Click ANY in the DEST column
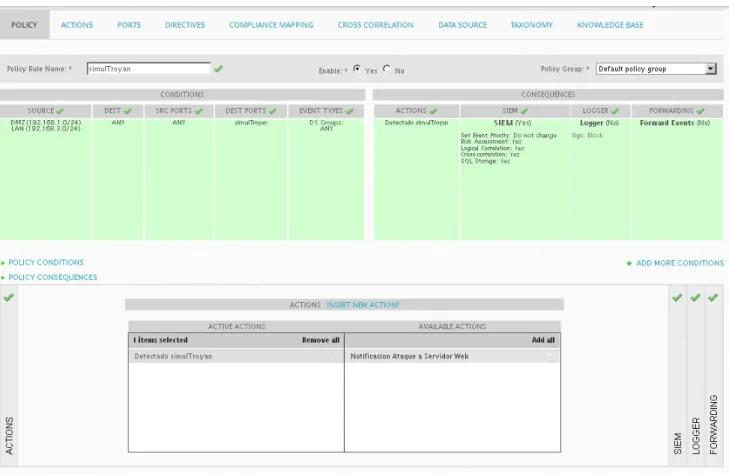Viewport: 729px width, 474px height. point(118,123)
